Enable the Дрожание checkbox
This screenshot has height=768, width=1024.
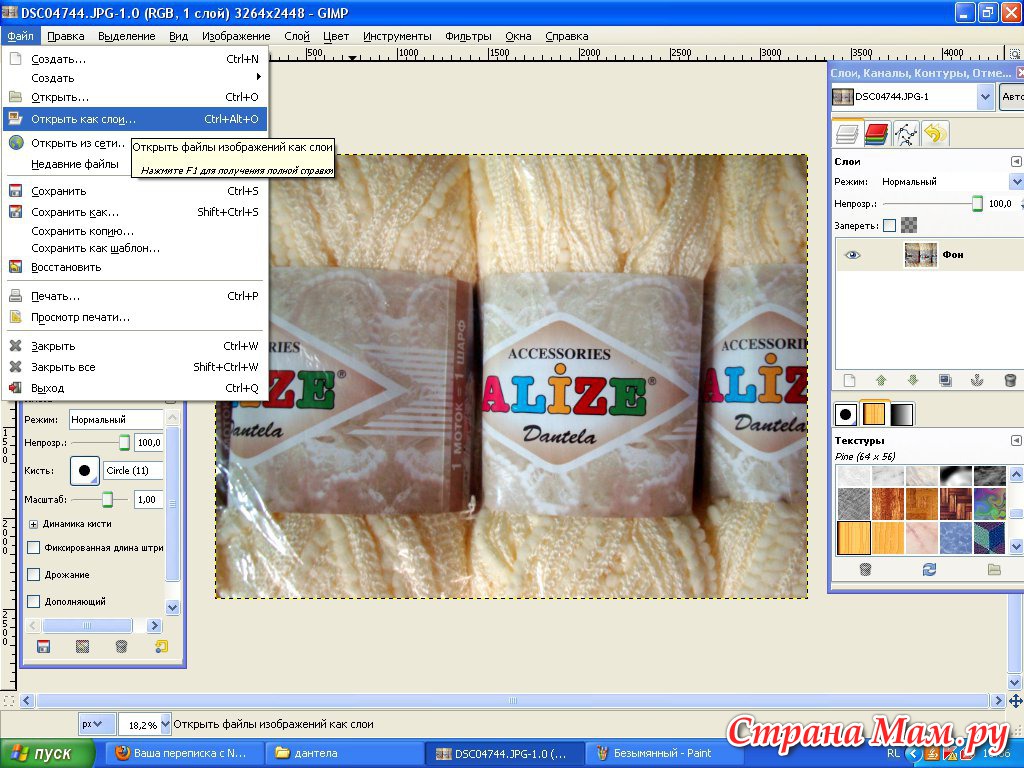[x=33, y=575]
